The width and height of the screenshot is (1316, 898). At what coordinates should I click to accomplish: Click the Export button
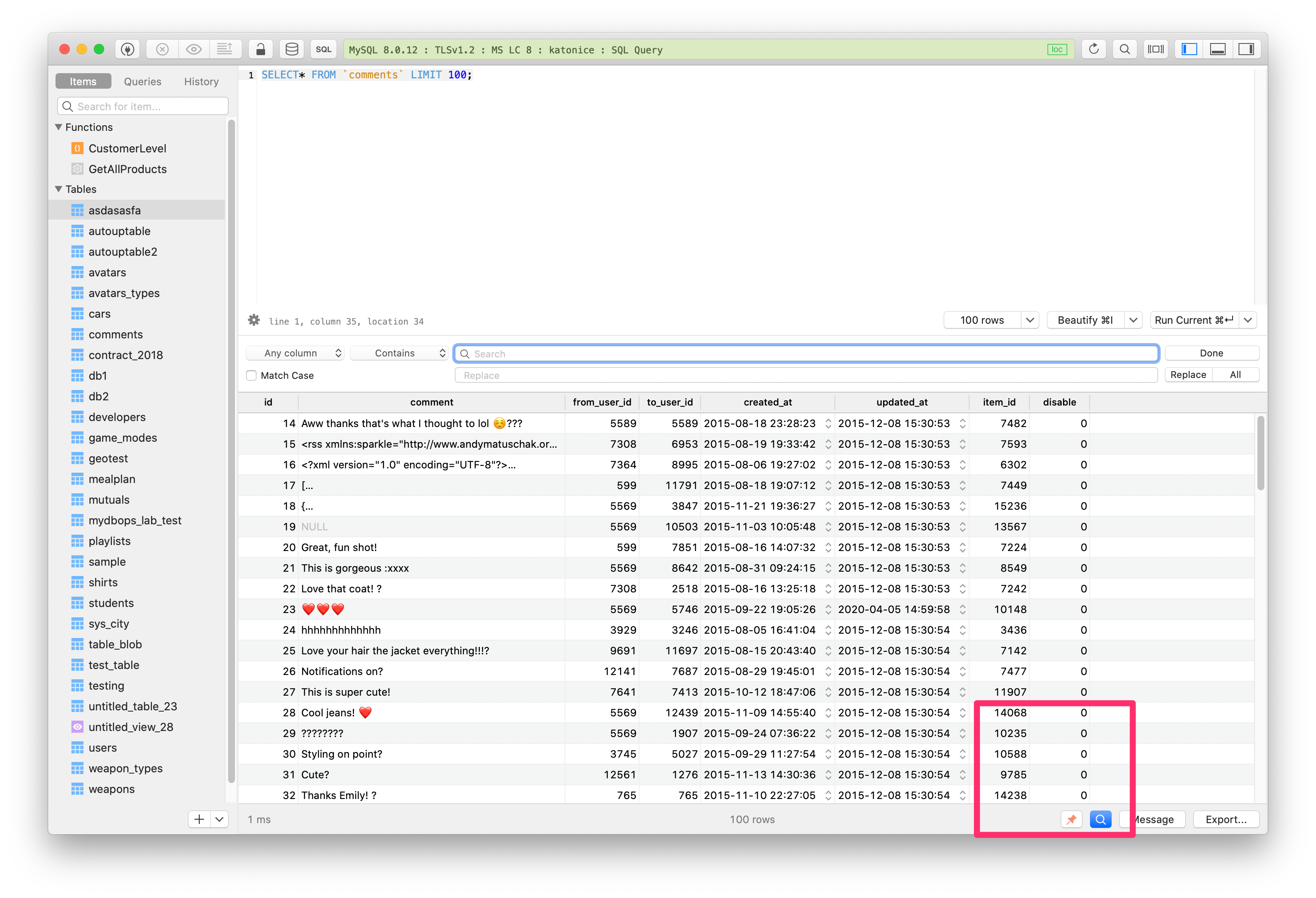1225,819
